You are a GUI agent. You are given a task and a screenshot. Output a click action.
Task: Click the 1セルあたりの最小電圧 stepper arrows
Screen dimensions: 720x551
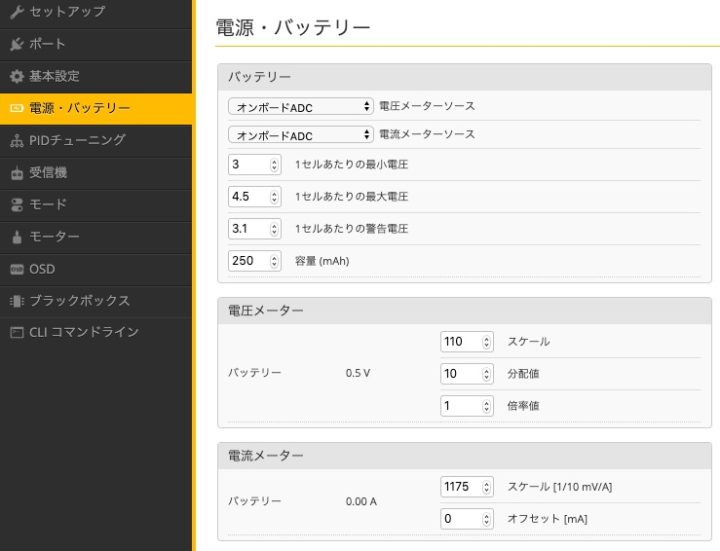pyautogui.click(x=275, y=164)
